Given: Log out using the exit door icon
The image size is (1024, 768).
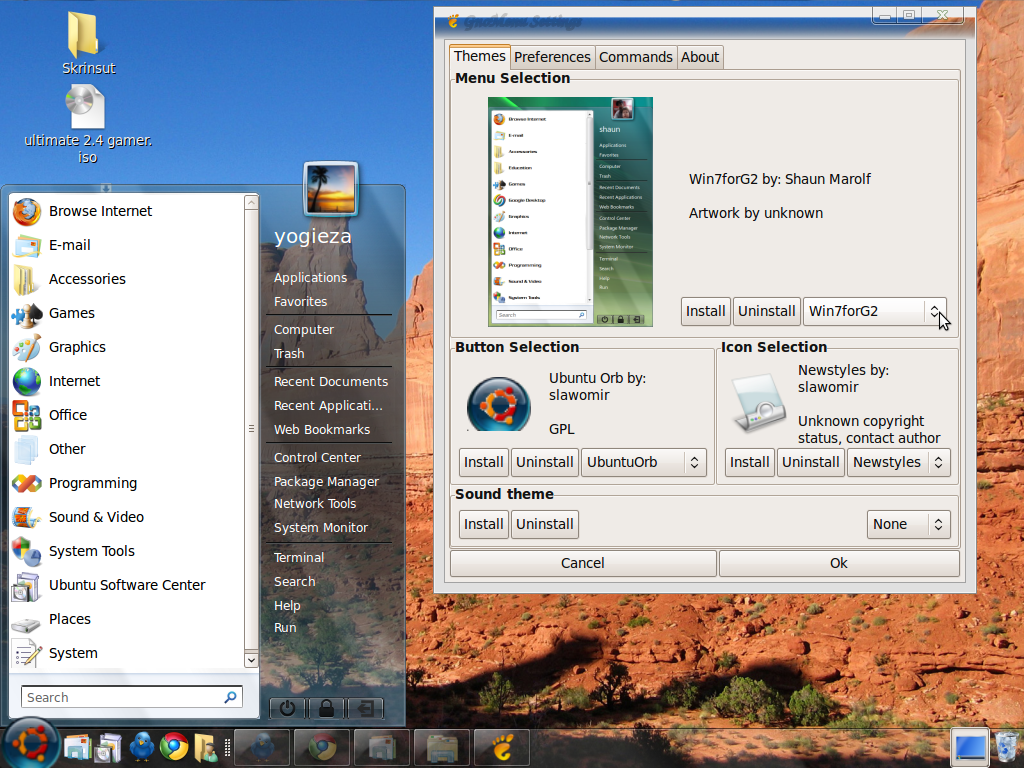Looking at the screenshot, I should click(367, 708).
